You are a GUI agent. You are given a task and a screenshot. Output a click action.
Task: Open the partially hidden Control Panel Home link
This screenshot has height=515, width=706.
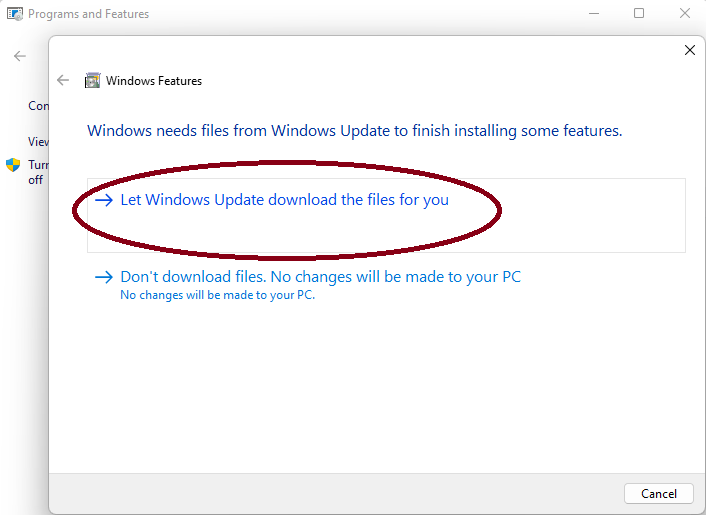[x=38, y=106]
